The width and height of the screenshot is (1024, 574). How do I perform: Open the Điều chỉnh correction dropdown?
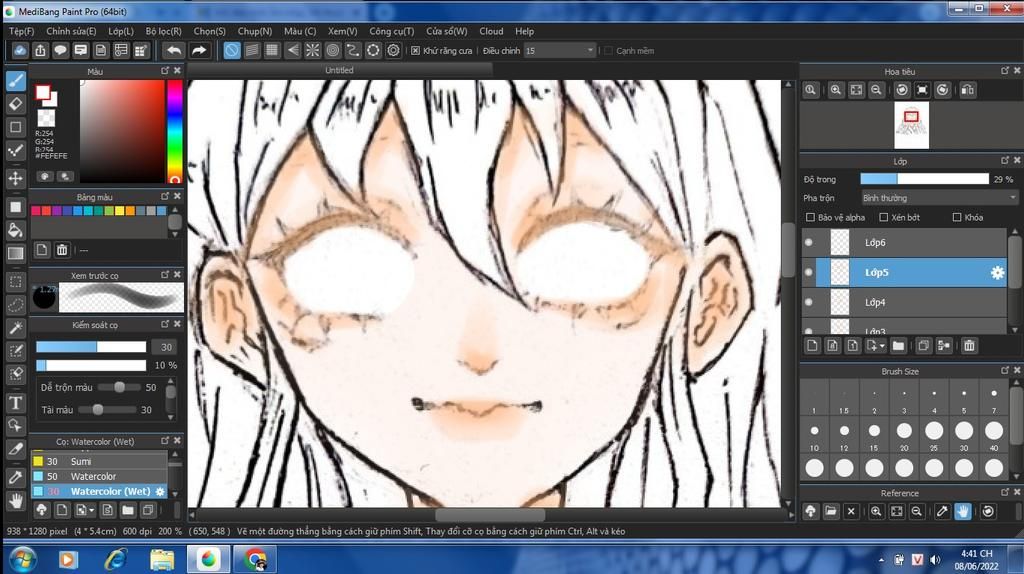click(x=560, y=50)
